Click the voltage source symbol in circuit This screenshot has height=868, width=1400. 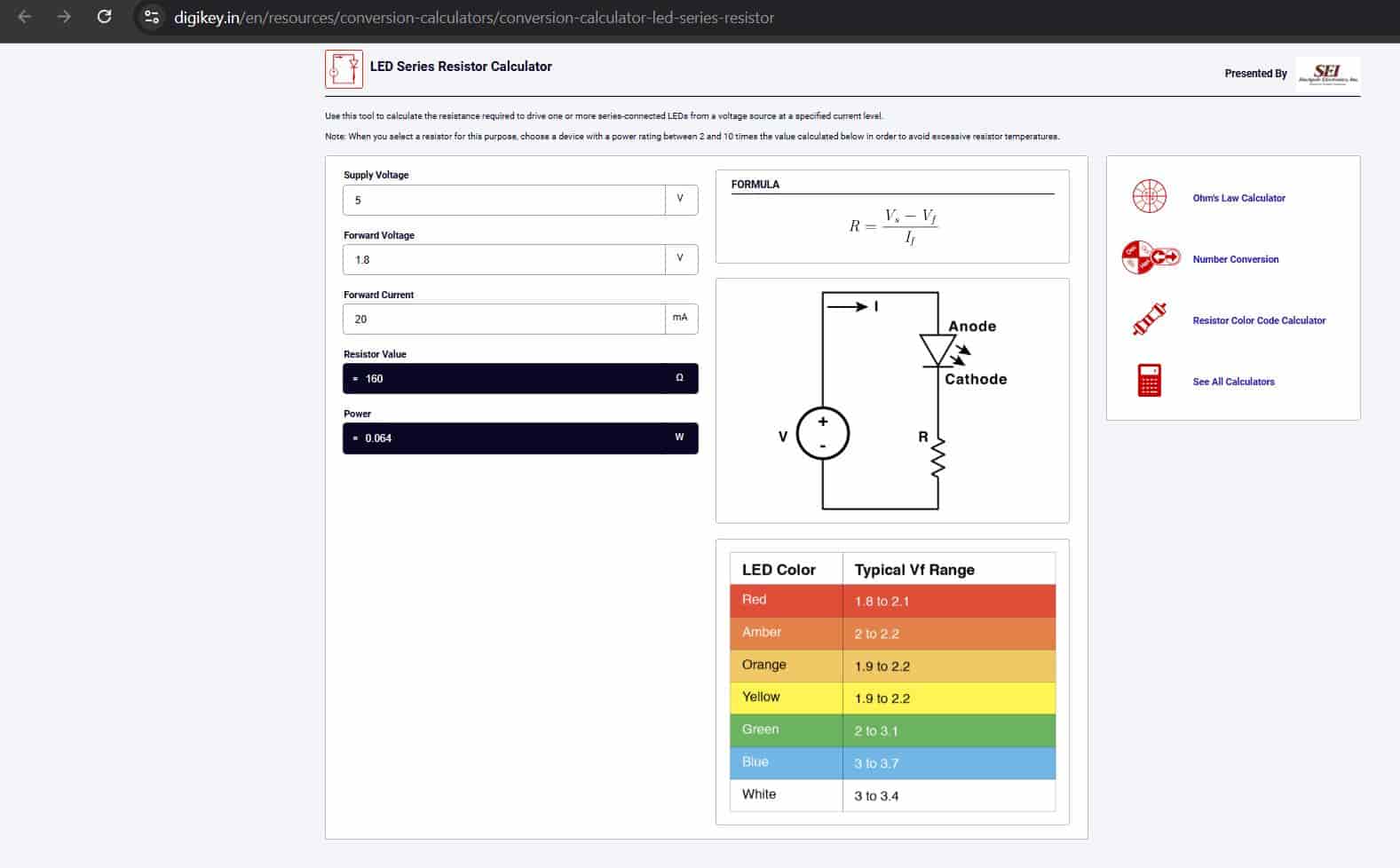click(x=823, y=433)
